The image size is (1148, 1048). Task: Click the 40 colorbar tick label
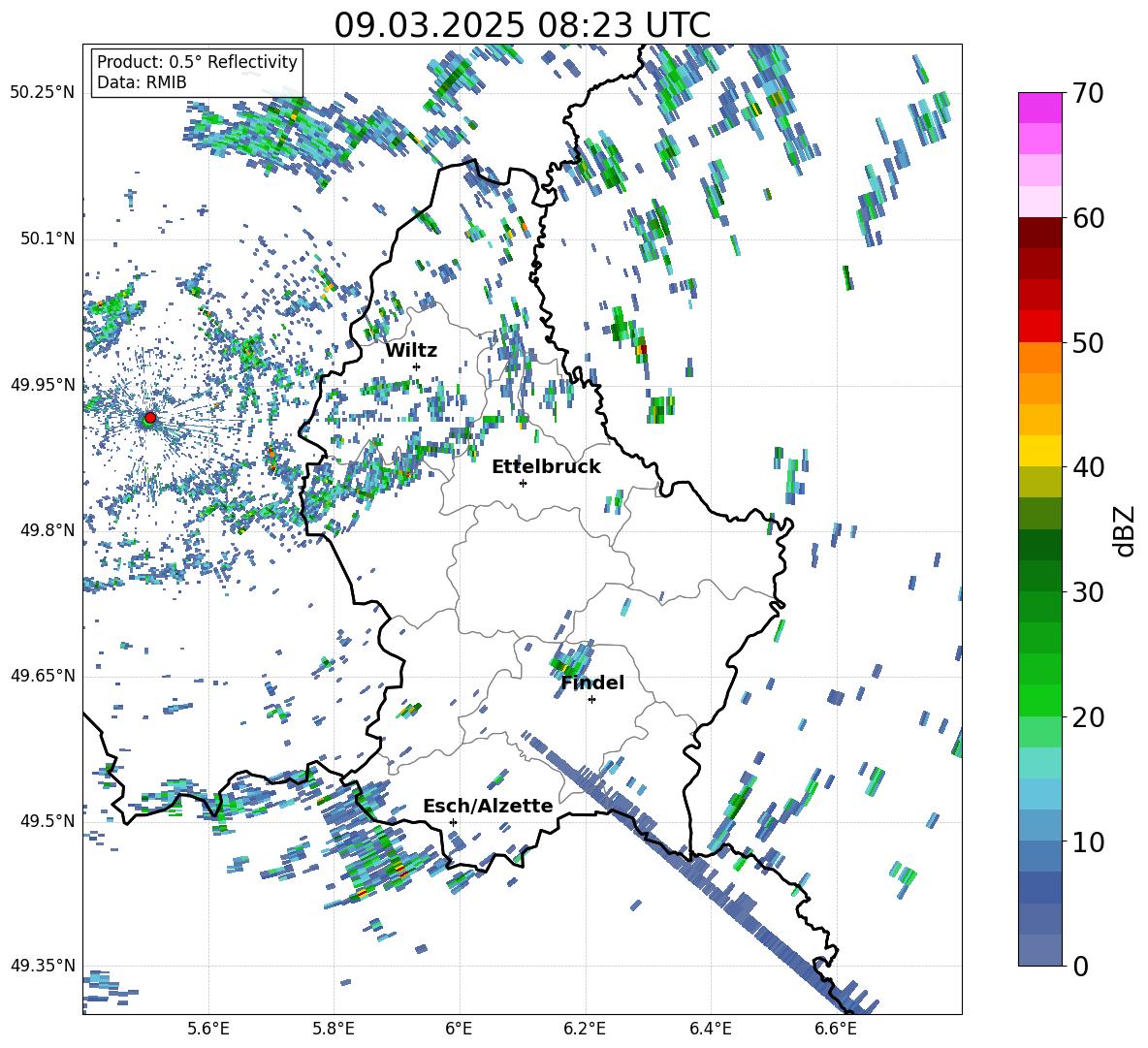pyautogui.click(x=1089, y=467)
